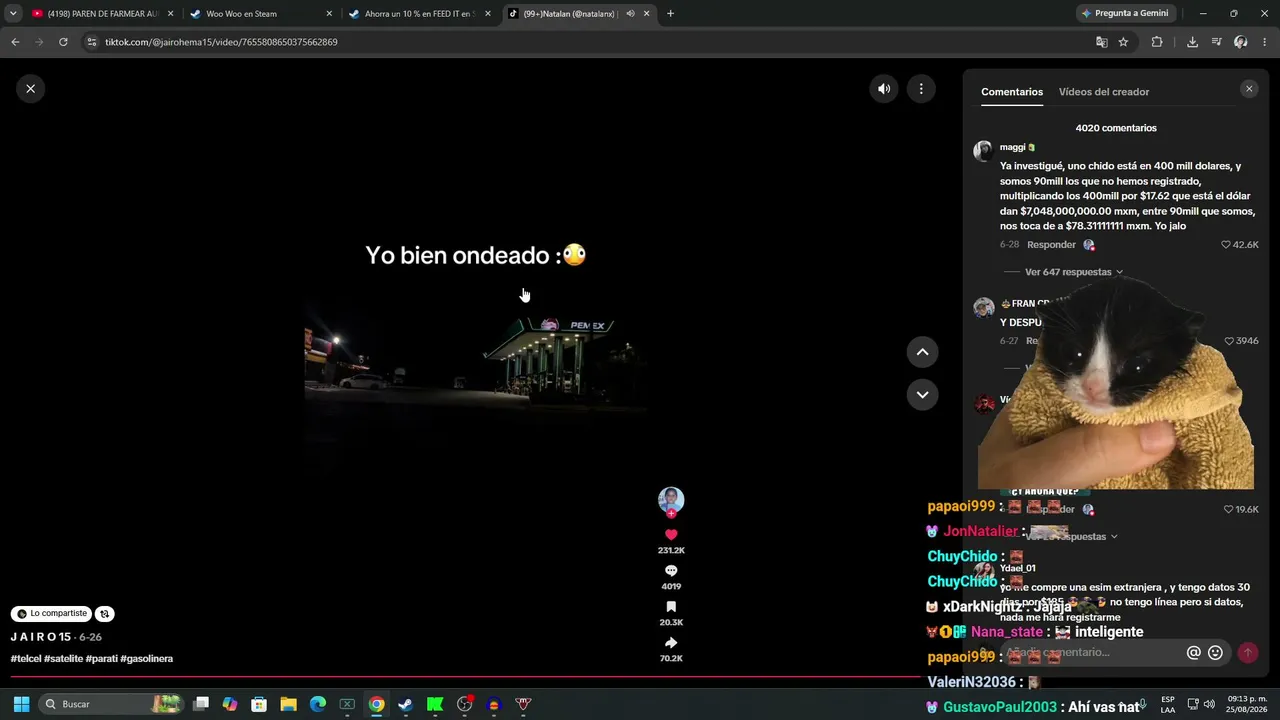1280x720 pixels.
Task: Save the video with the bookmark icon
Action: [x=671, y=607]
